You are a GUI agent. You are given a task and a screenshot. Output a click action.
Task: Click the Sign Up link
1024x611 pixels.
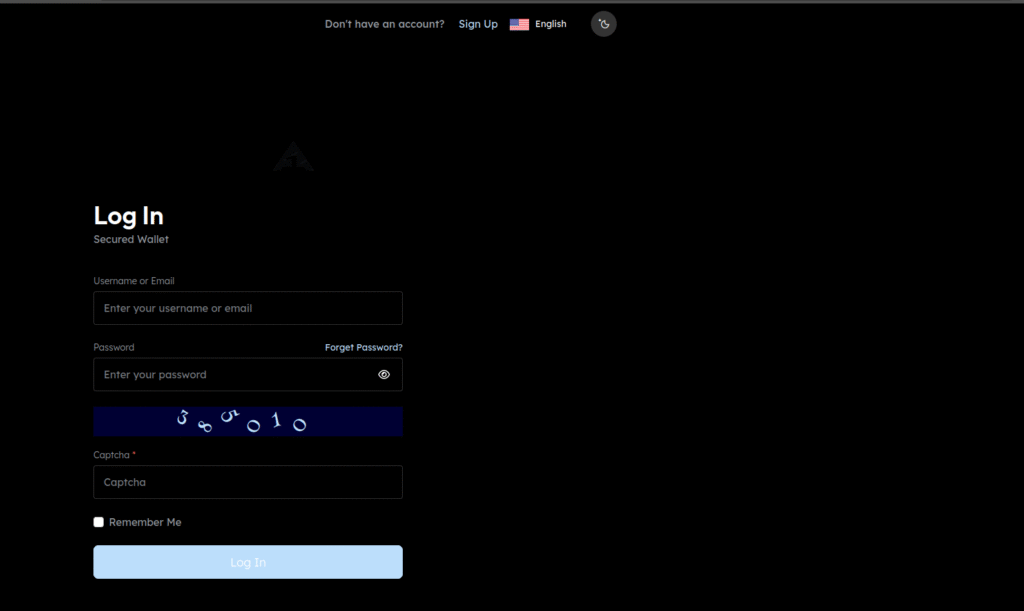(478, 23)
